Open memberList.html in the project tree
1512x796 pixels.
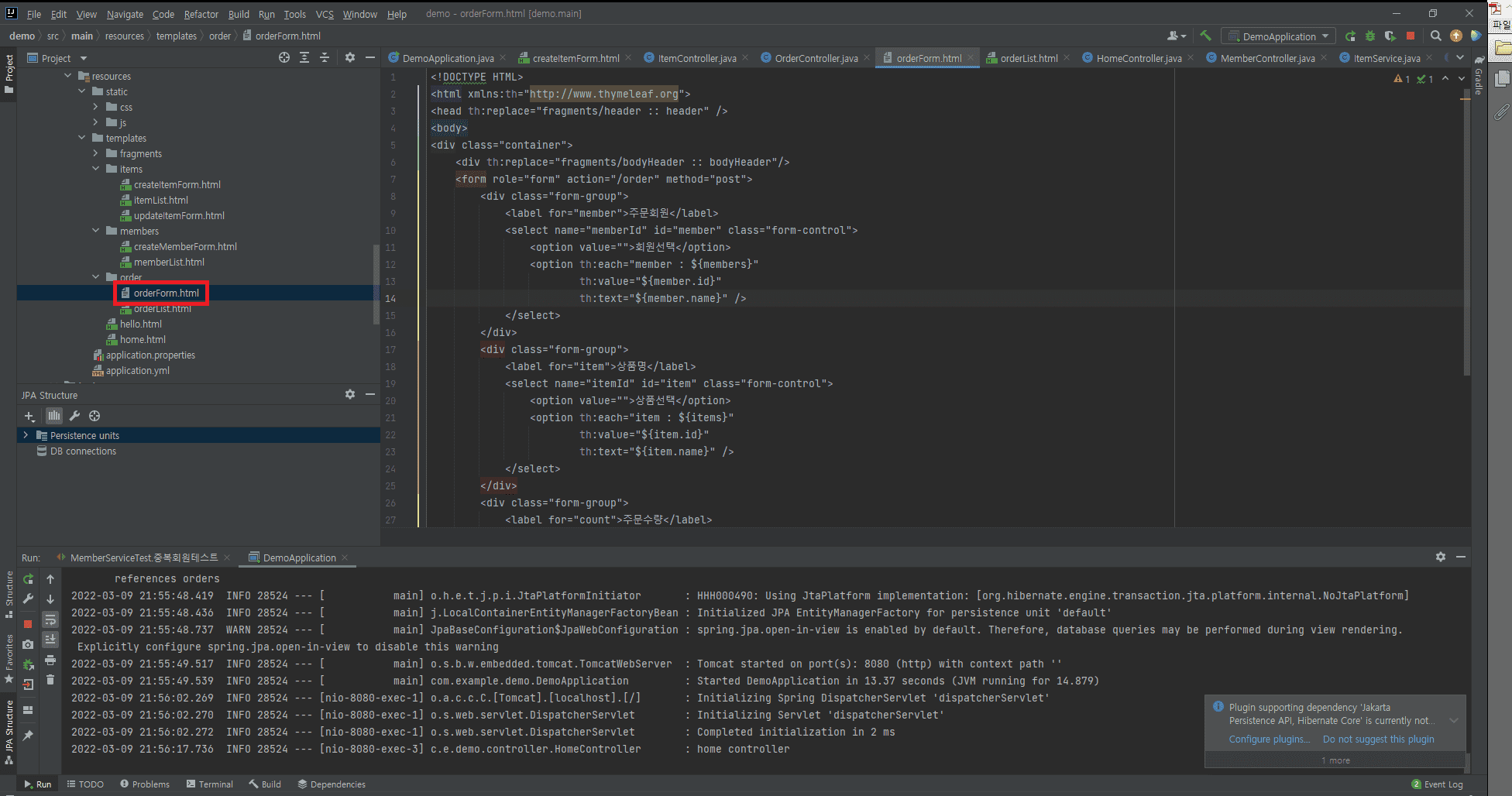169,262
